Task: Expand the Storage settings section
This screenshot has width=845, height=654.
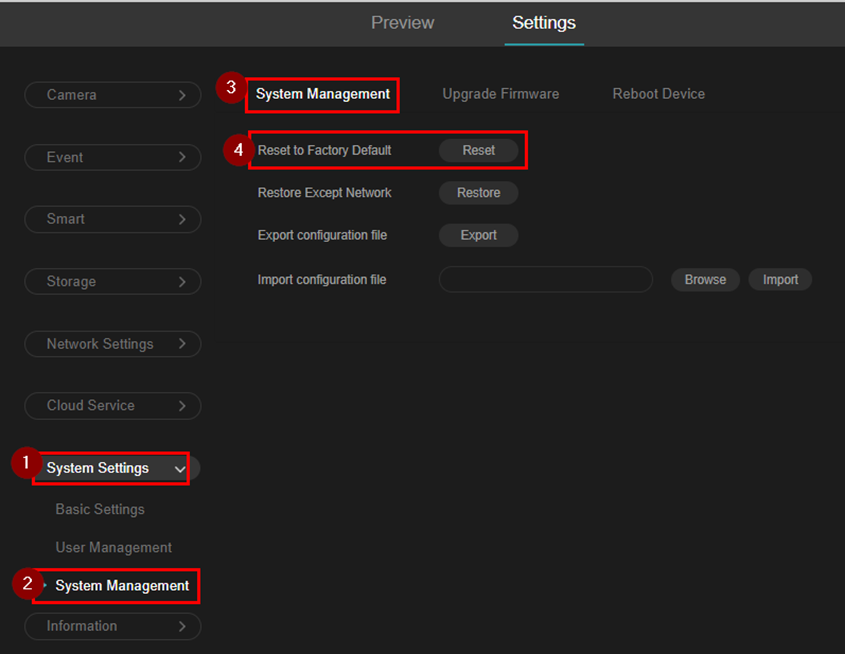Action: coord(112,282)
